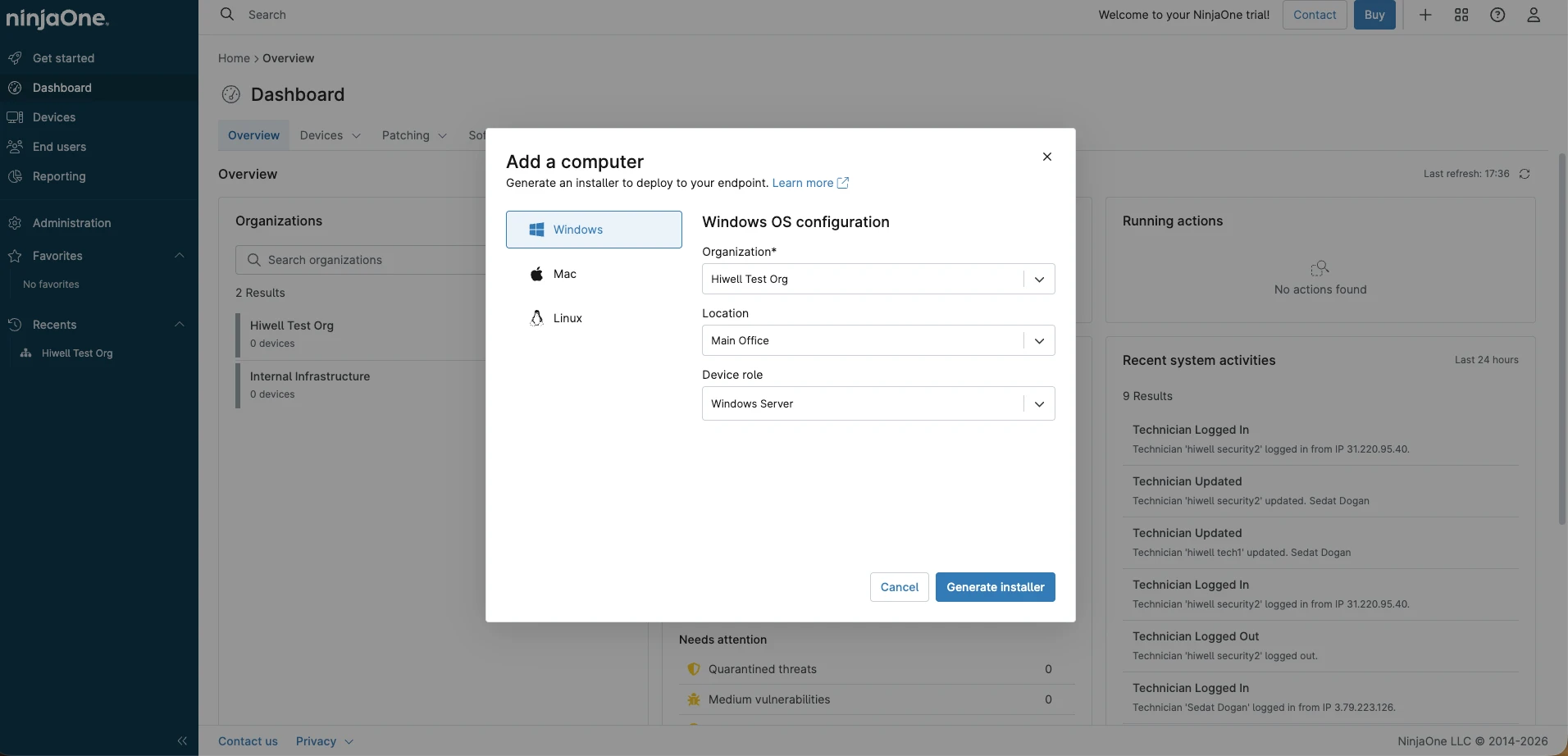Expand the Patching tab chevron
Screen dimensions: 1568x756
(443, 136)
